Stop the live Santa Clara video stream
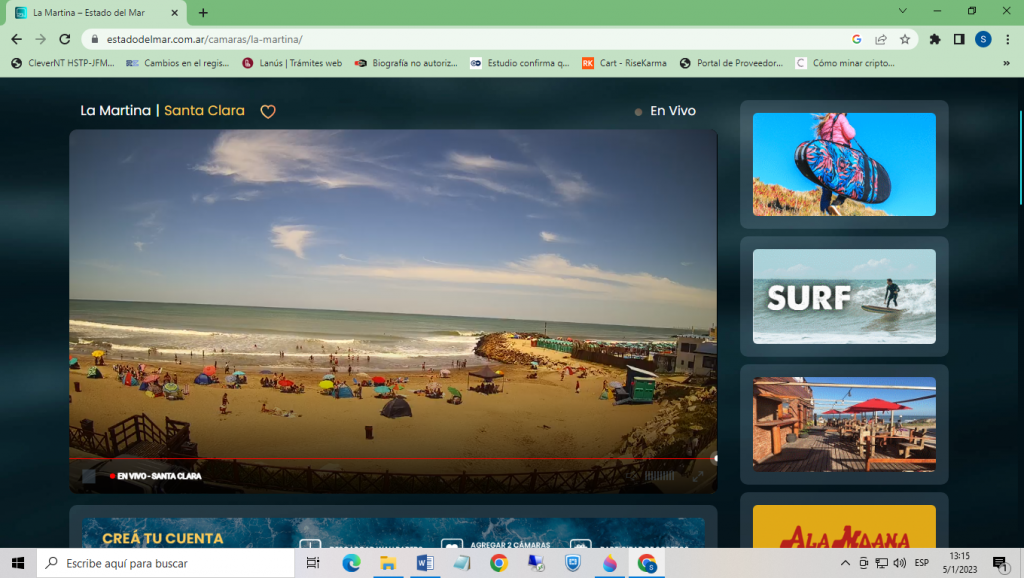 point(89,476)
